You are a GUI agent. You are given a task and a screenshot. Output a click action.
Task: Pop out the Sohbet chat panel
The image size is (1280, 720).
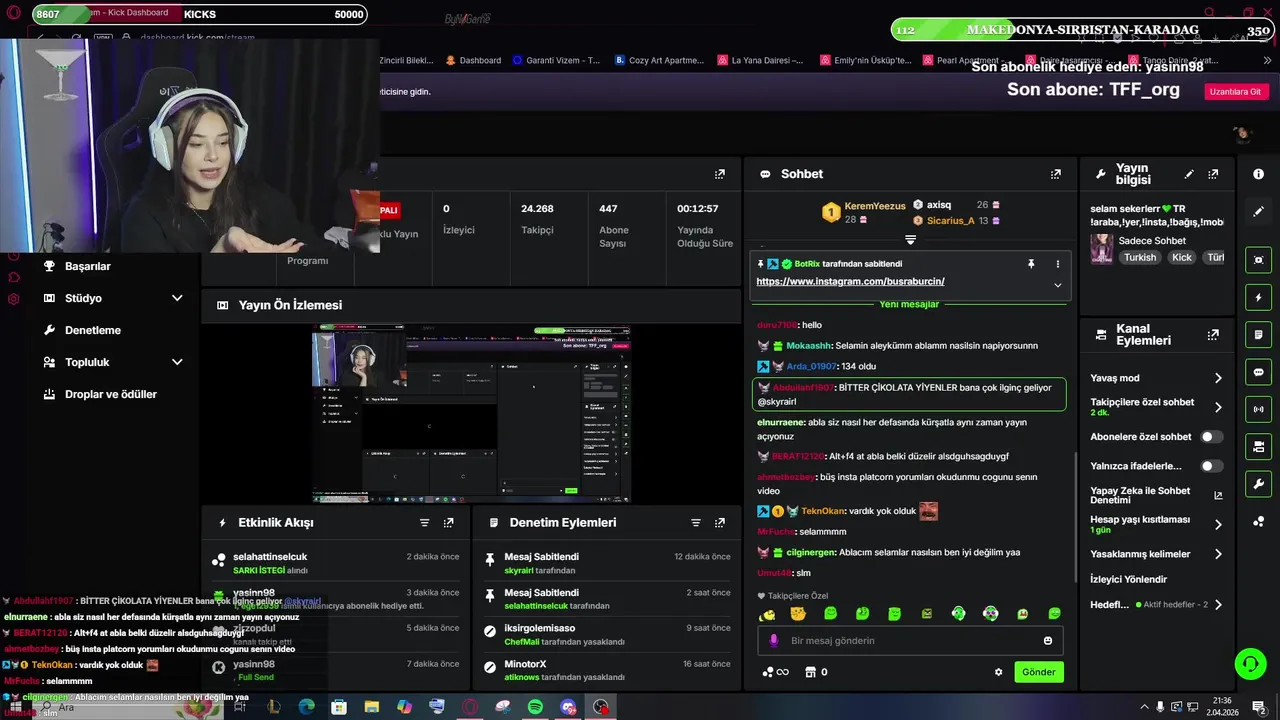1055,174
